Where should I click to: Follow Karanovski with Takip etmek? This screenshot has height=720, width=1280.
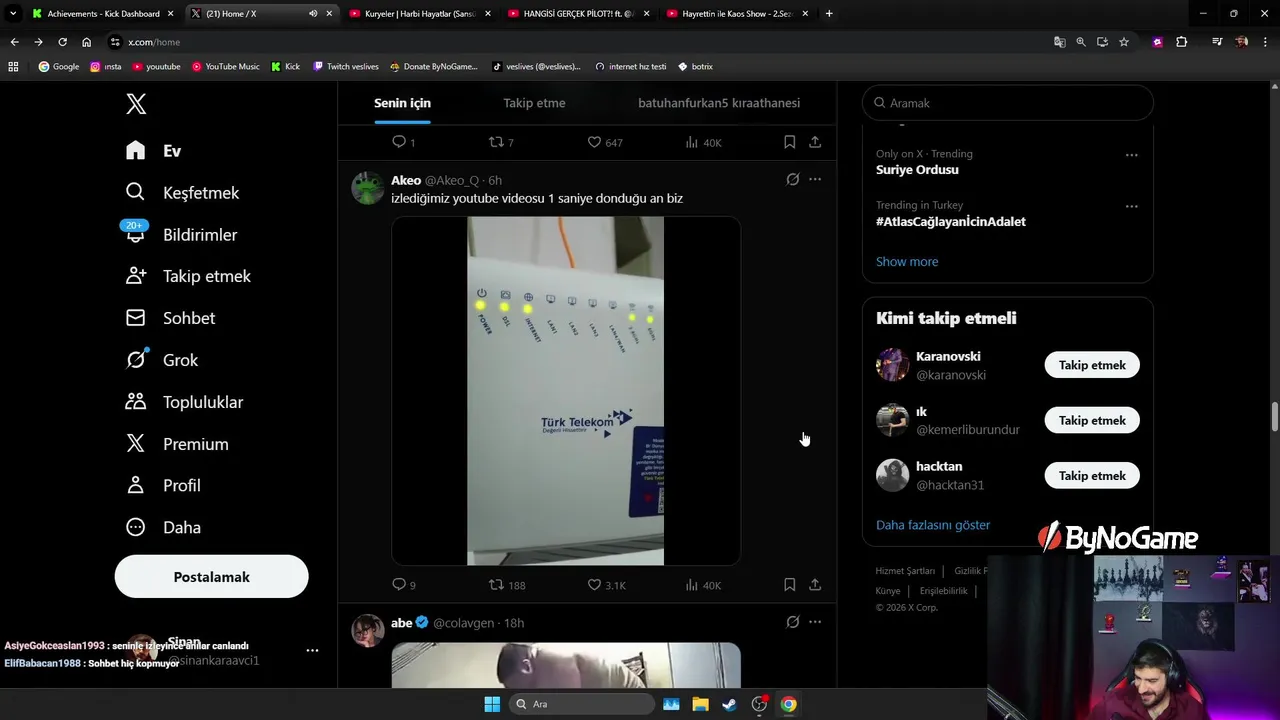point(1092,365)
